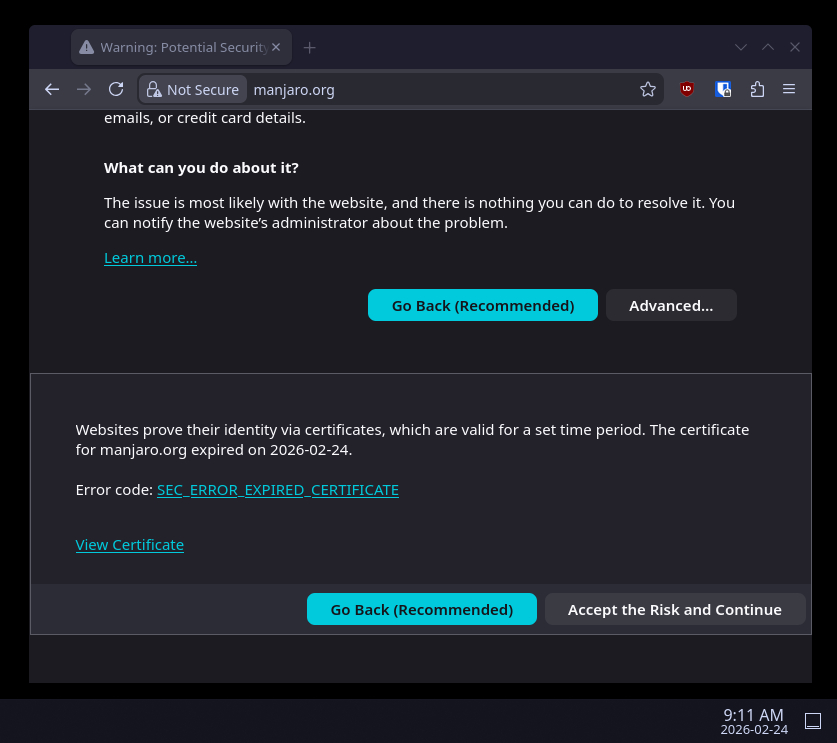
Task: Close the Warning: Potential Security tab
Action: pyautogui.click(x=277, y=47)
